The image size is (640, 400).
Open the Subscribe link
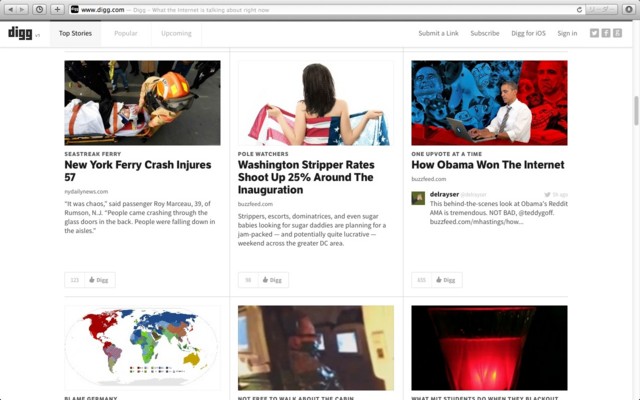click(x=485, y=33)
